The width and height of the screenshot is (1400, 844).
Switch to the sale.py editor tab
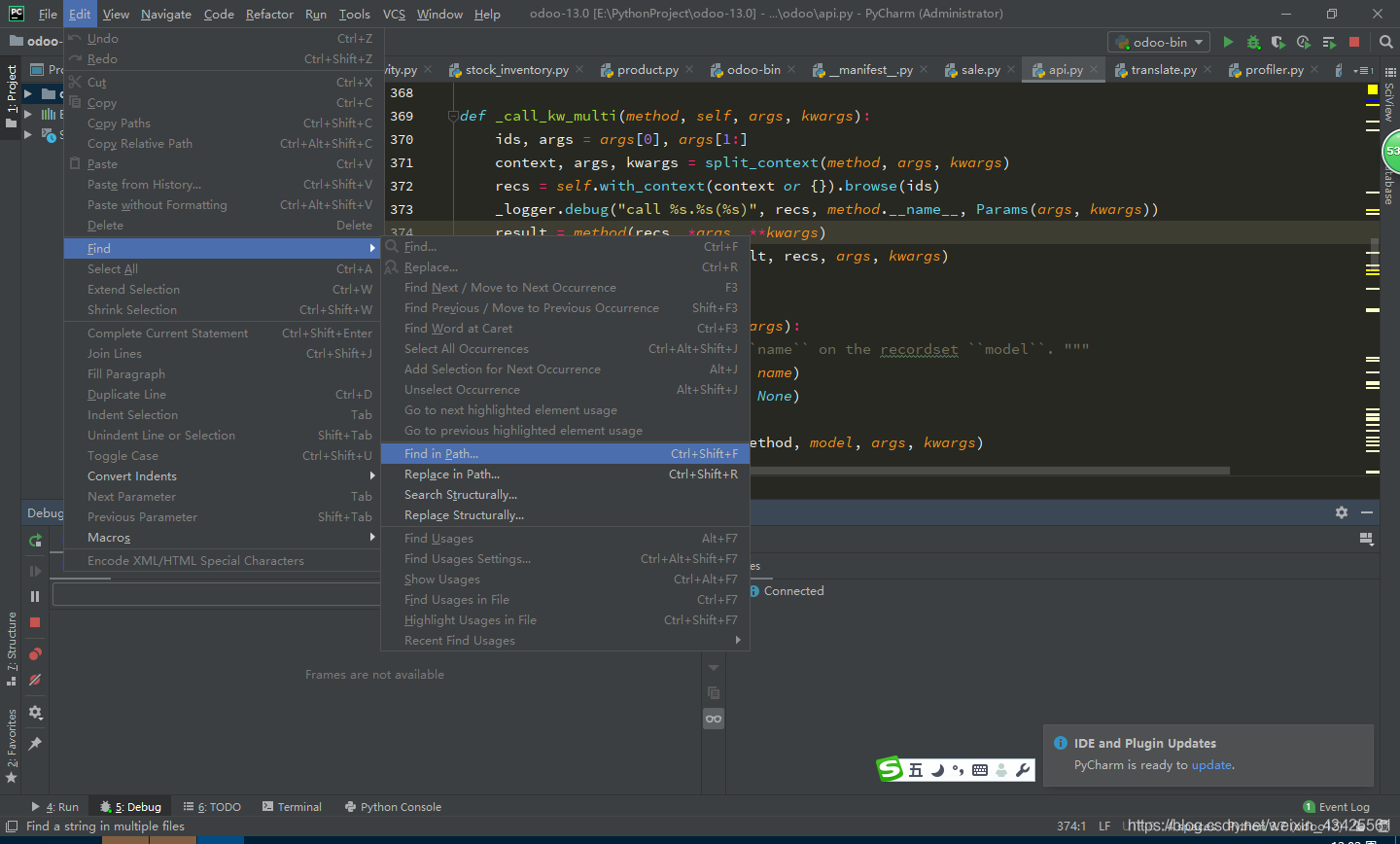980,70
